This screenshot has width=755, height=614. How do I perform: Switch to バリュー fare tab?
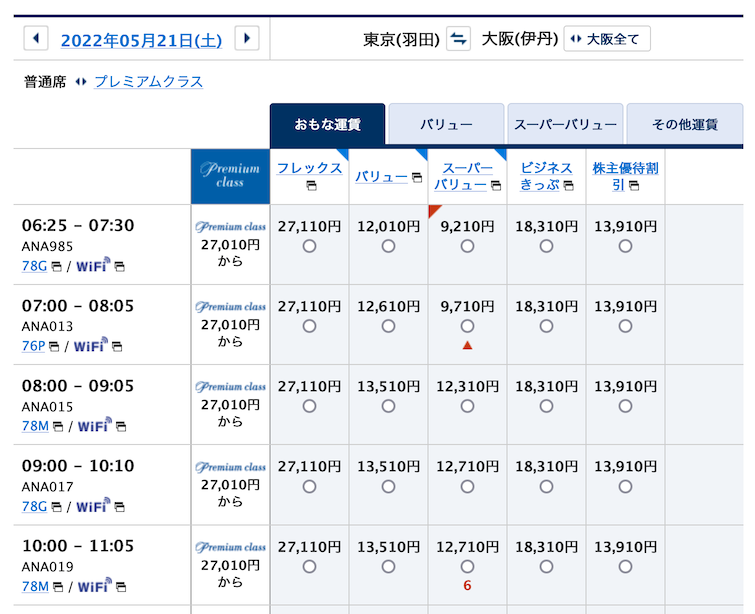446,125
